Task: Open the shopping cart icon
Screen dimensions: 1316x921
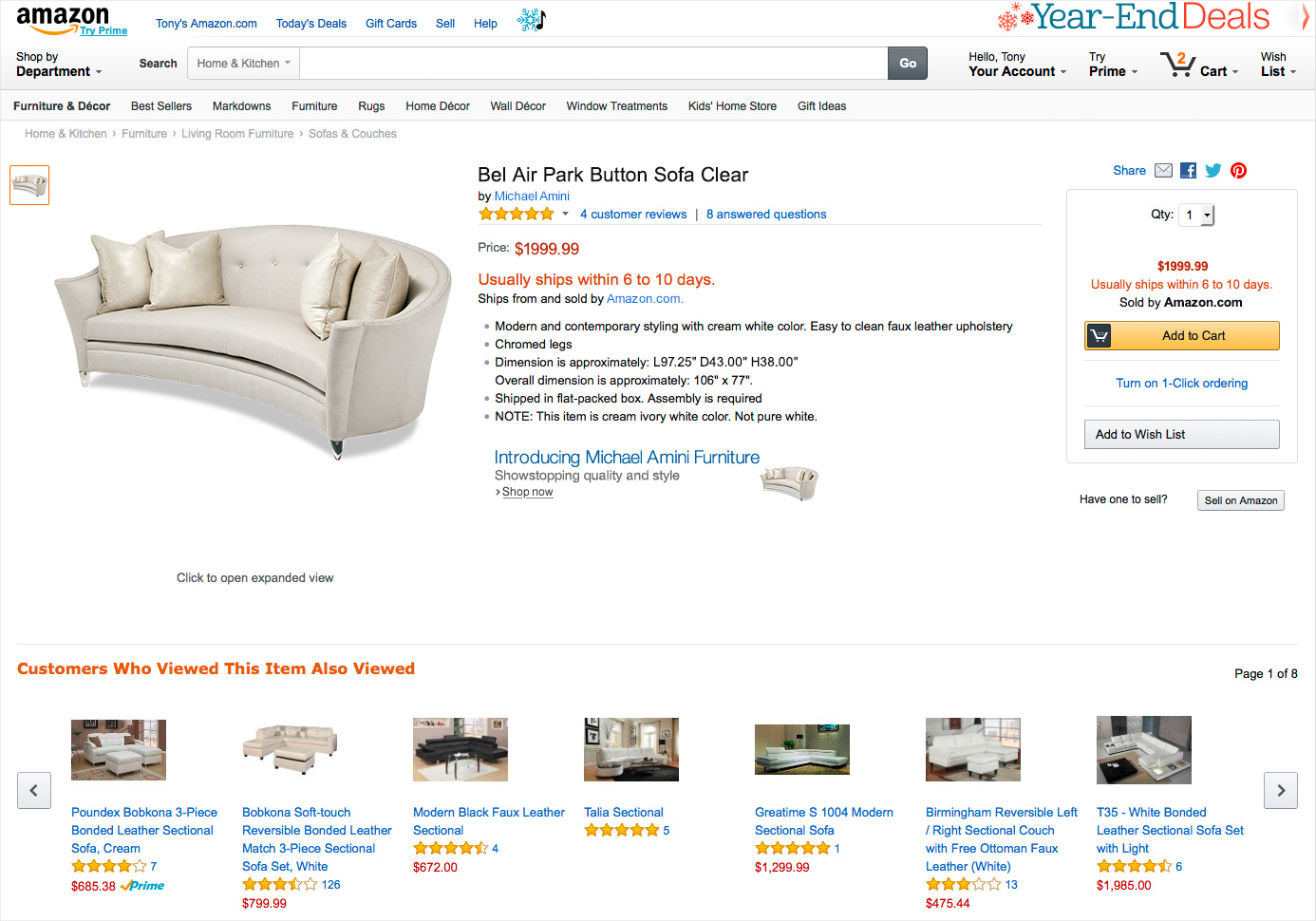Action: click(1177, 65)
